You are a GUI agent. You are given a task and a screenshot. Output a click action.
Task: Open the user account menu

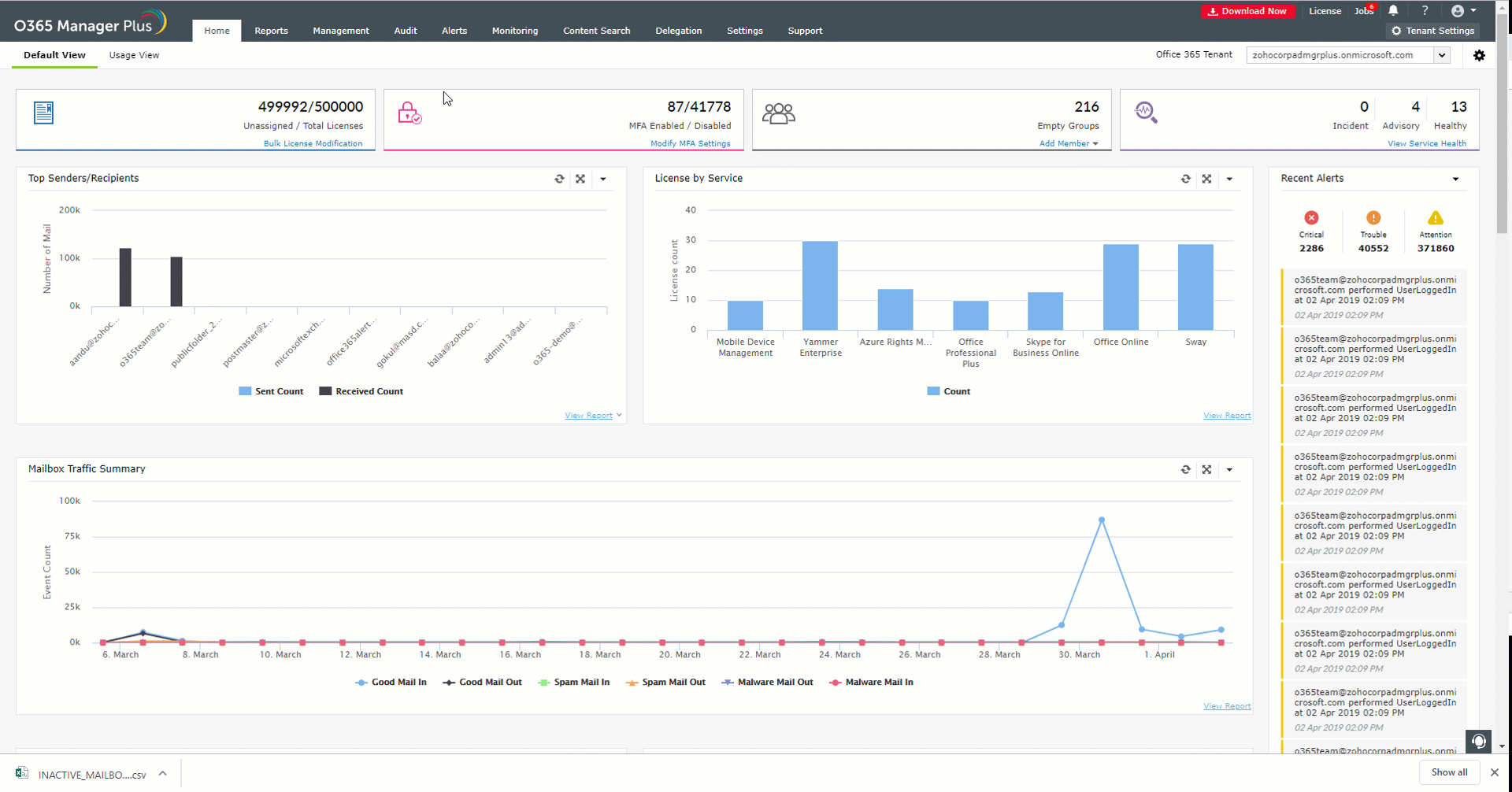point(1463,11)
